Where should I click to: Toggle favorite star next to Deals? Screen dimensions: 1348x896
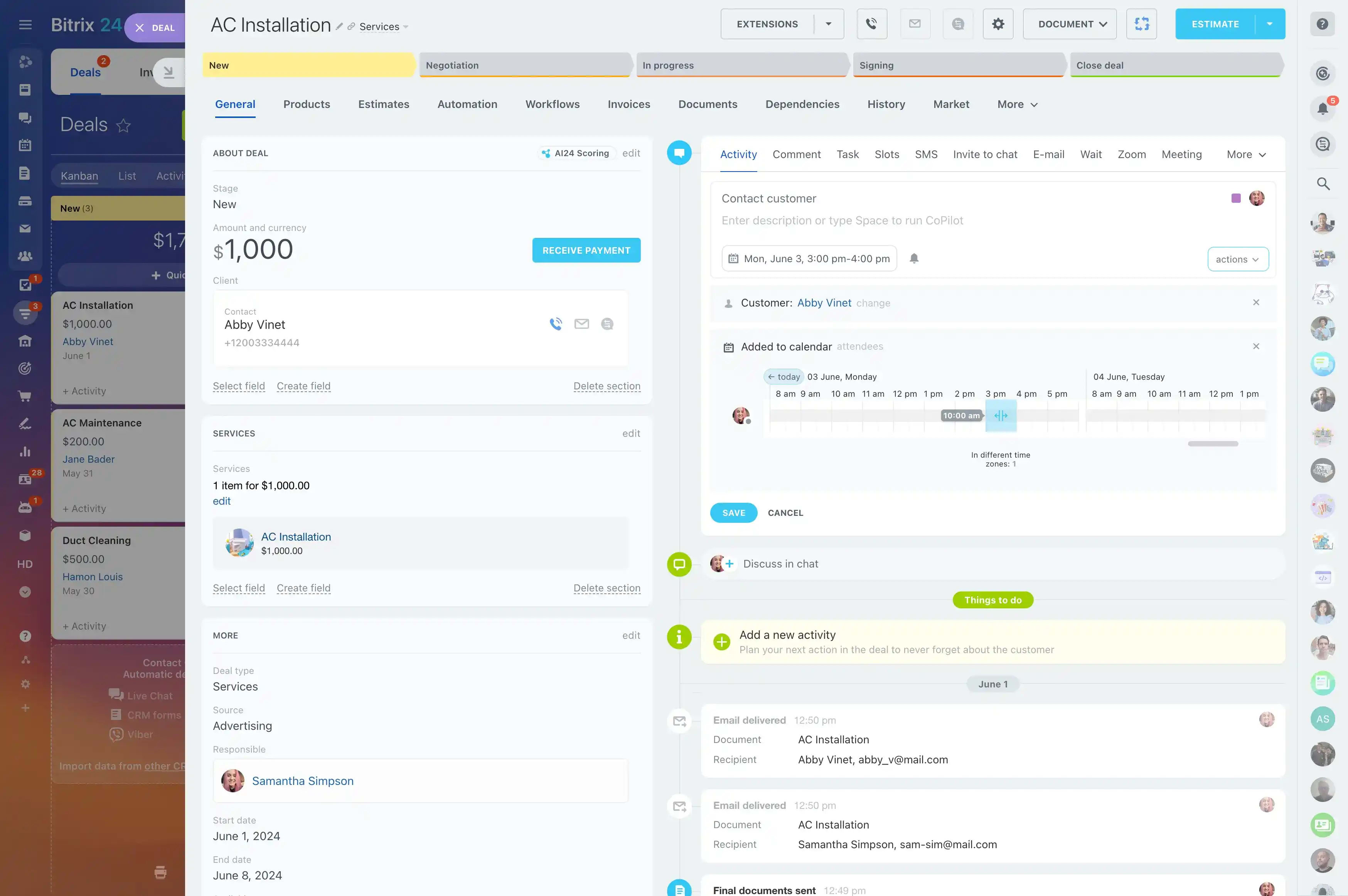[123, 125]
